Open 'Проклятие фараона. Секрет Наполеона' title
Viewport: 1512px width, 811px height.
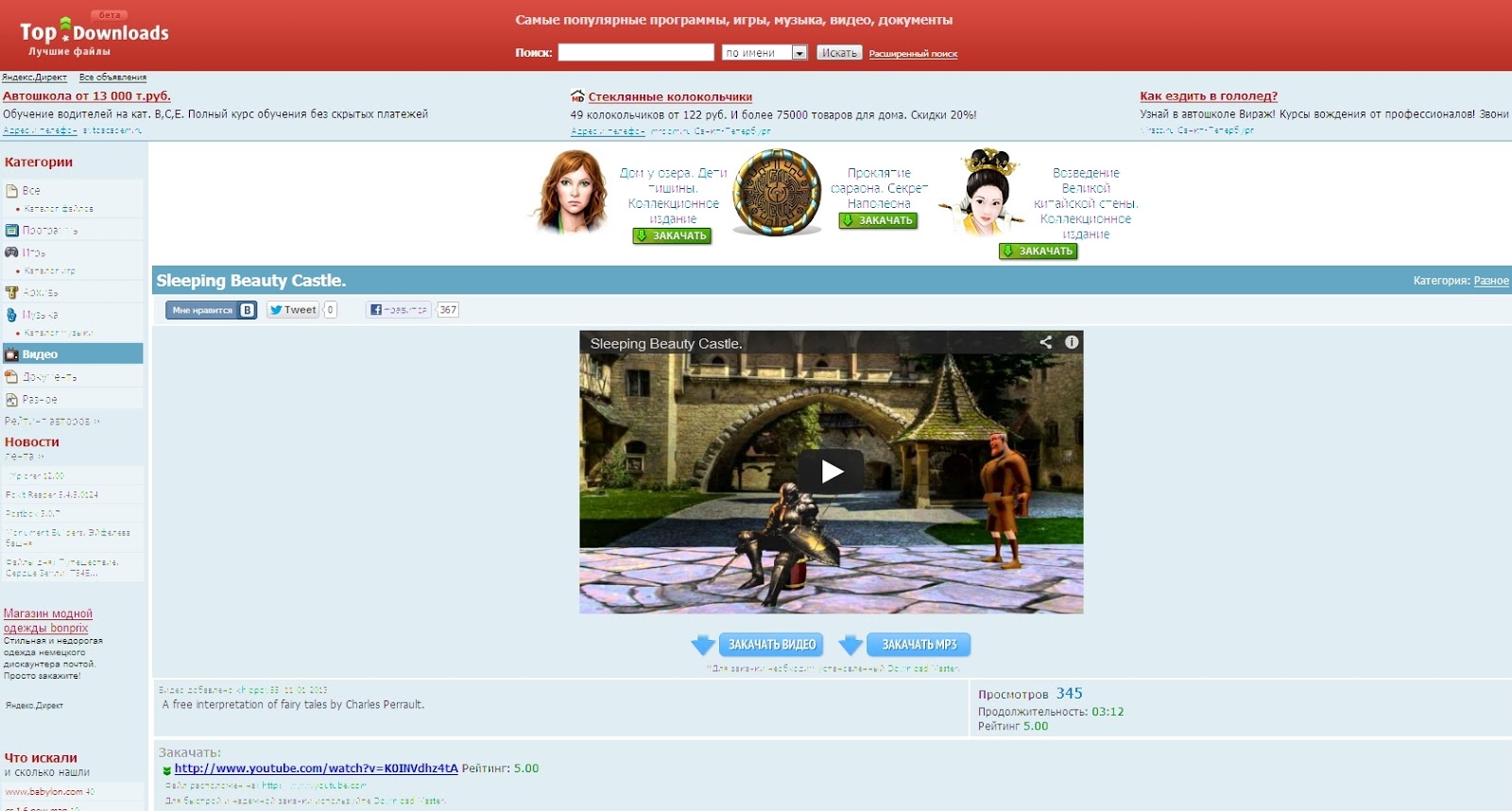[879, 188]
